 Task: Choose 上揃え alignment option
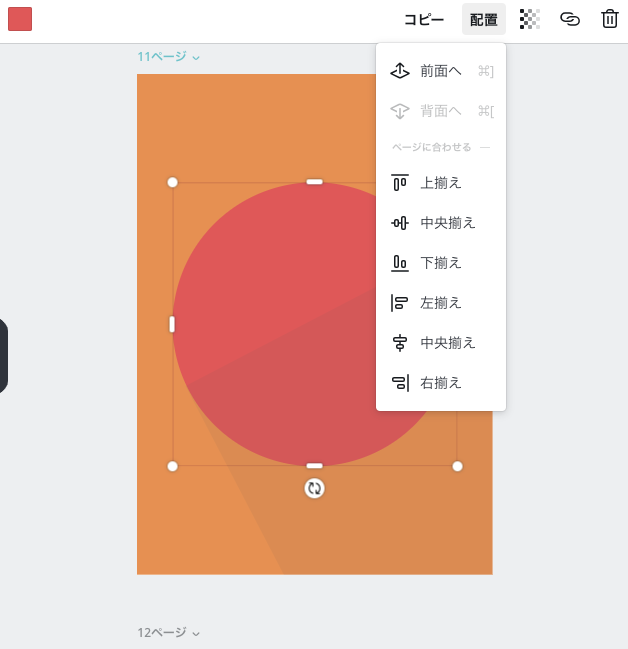(x=441, y=183)
